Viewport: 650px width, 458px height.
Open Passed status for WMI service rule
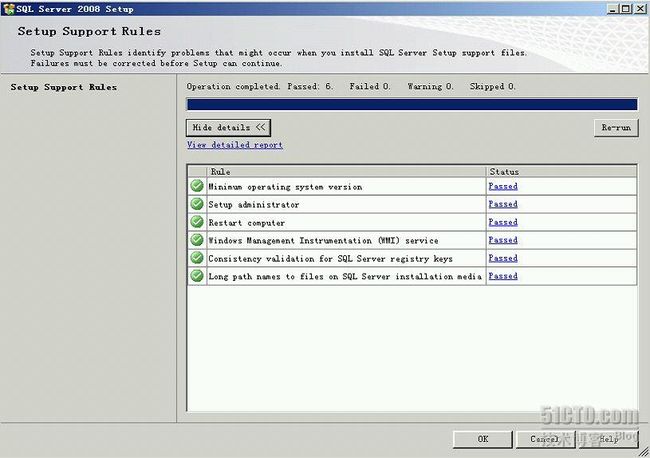pos(503,240)
